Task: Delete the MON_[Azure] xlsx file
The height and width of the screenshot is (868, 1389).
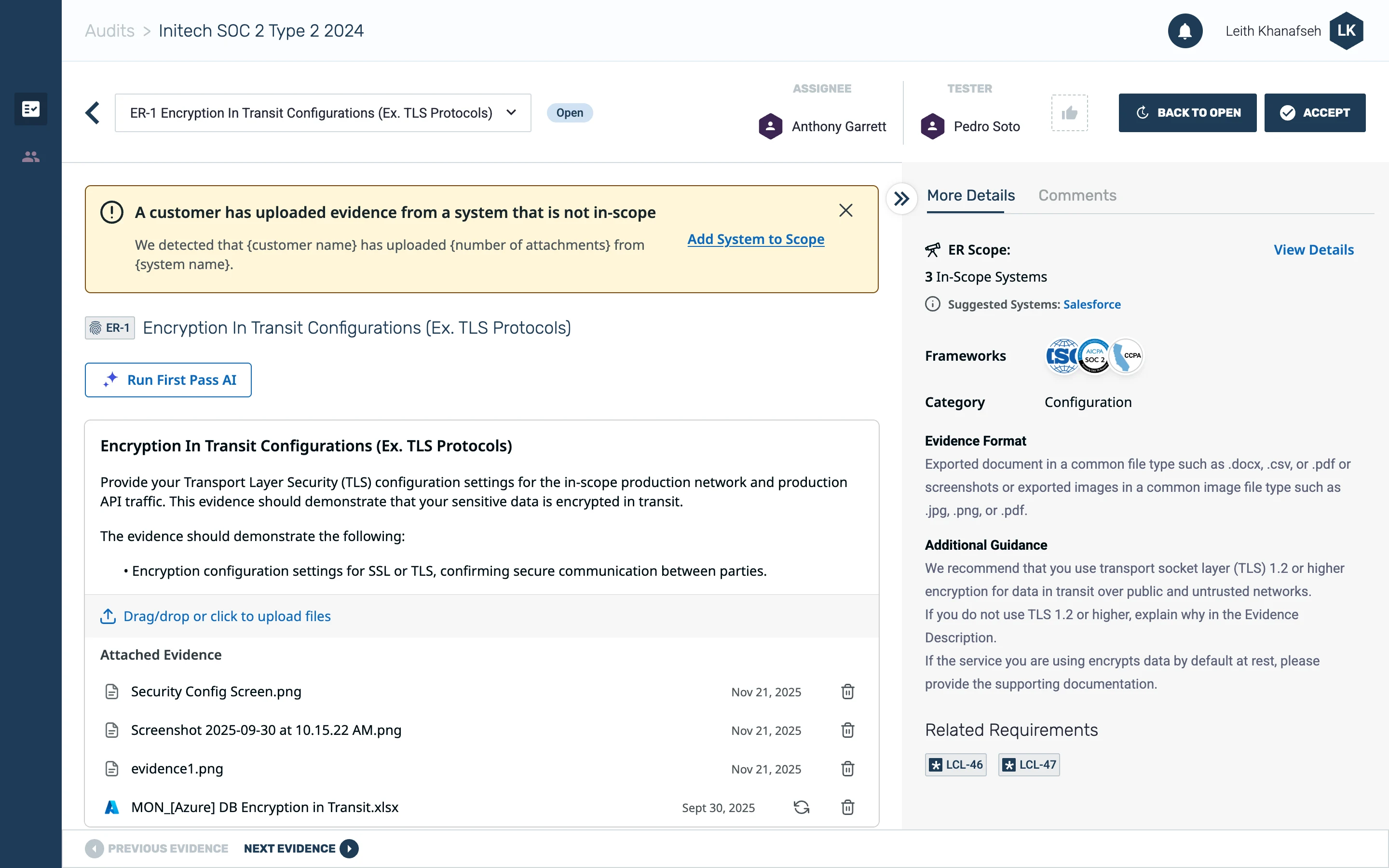Action: 848,807
